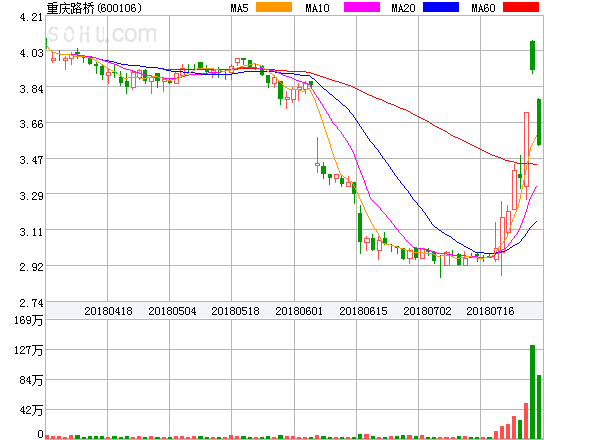The height and width of the screenshot is (440, 600).
Task: Click the 3.66 price axis label
Action: [x=31, y=124]
